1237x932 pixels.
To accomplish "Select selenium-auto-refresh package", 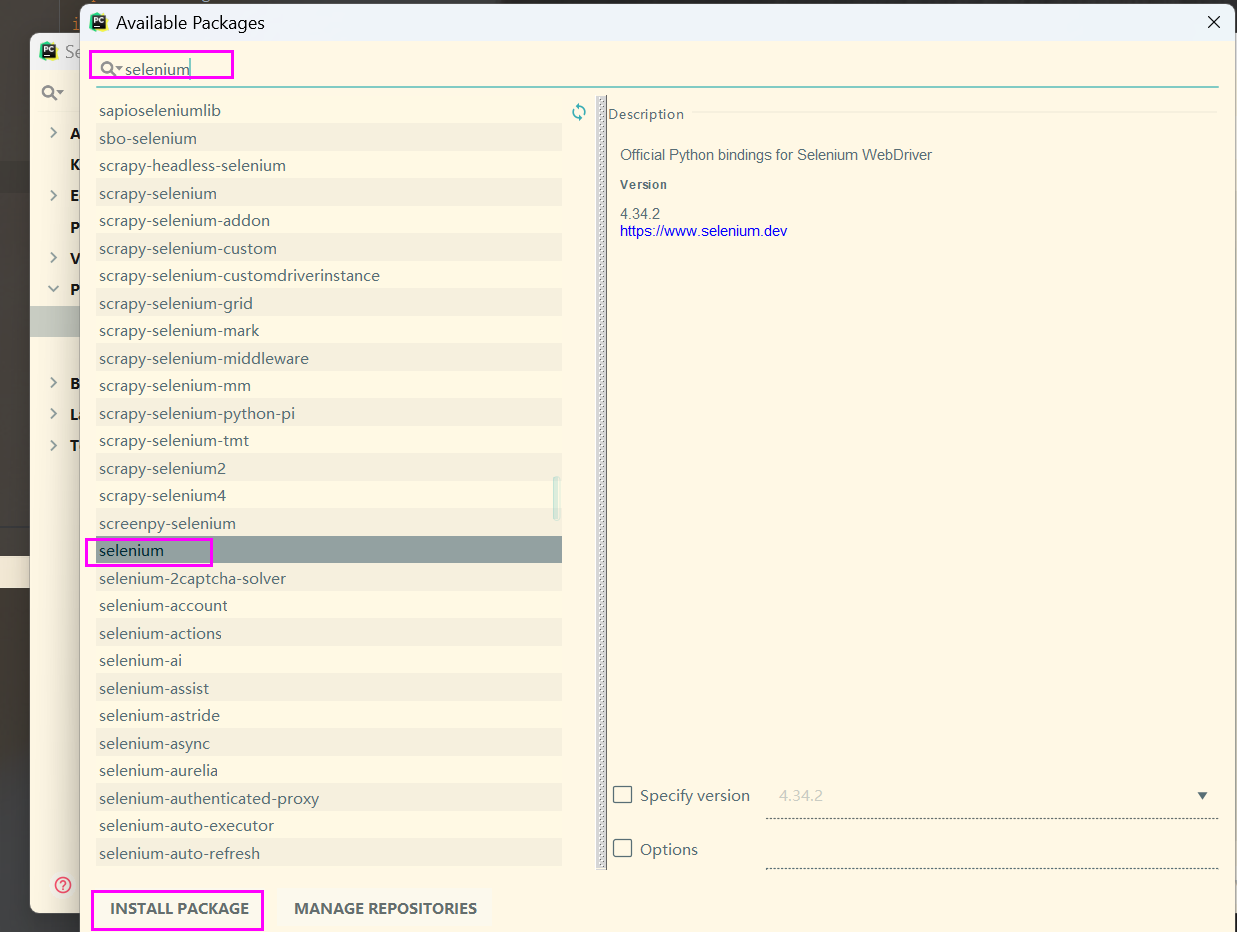I will pos(329,853).
